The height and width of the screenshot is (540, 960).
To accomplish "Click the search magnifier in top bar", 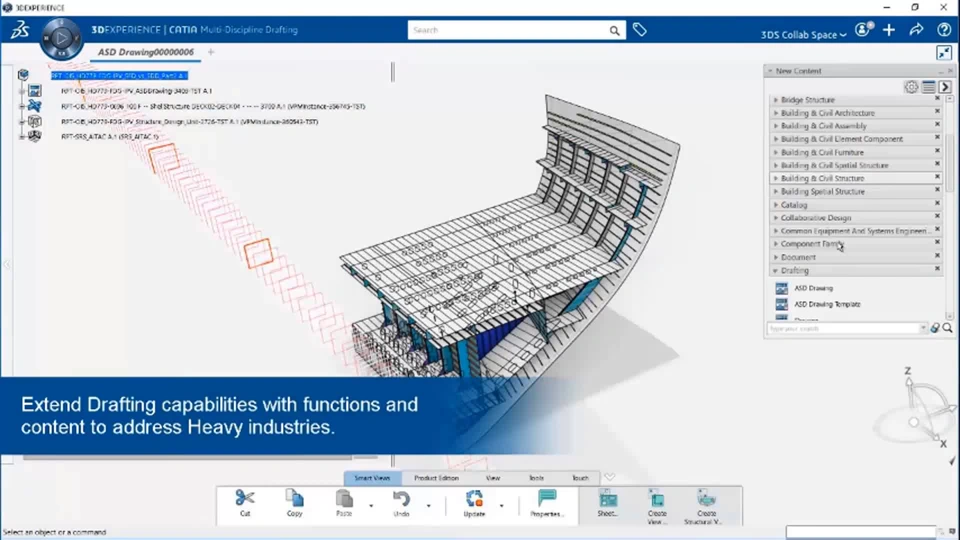I will click(614, 31).
